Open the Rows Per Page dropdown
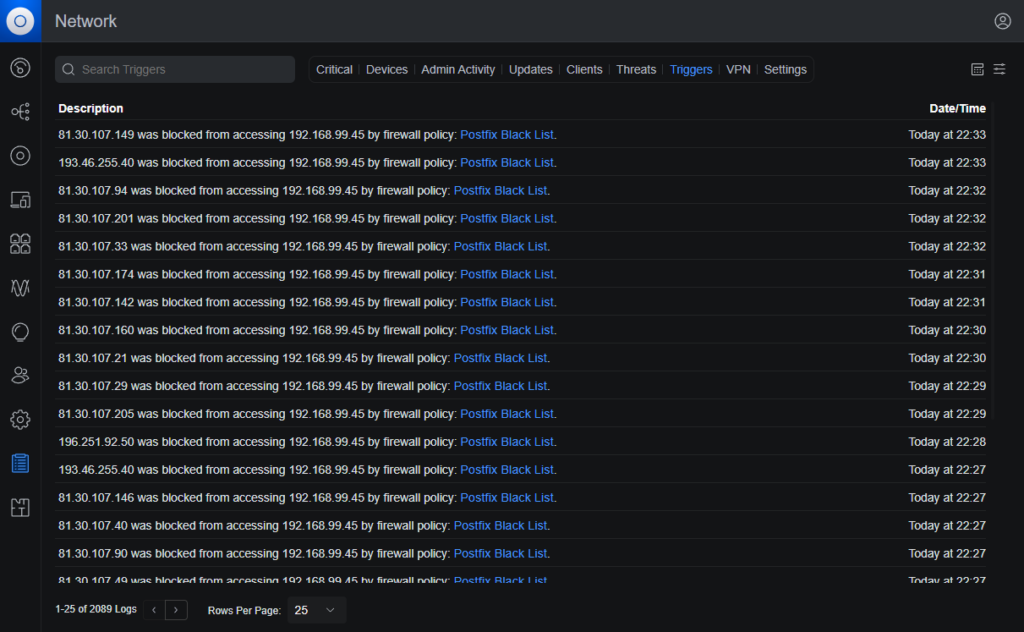1024x632 pixels. click(316, 610)
